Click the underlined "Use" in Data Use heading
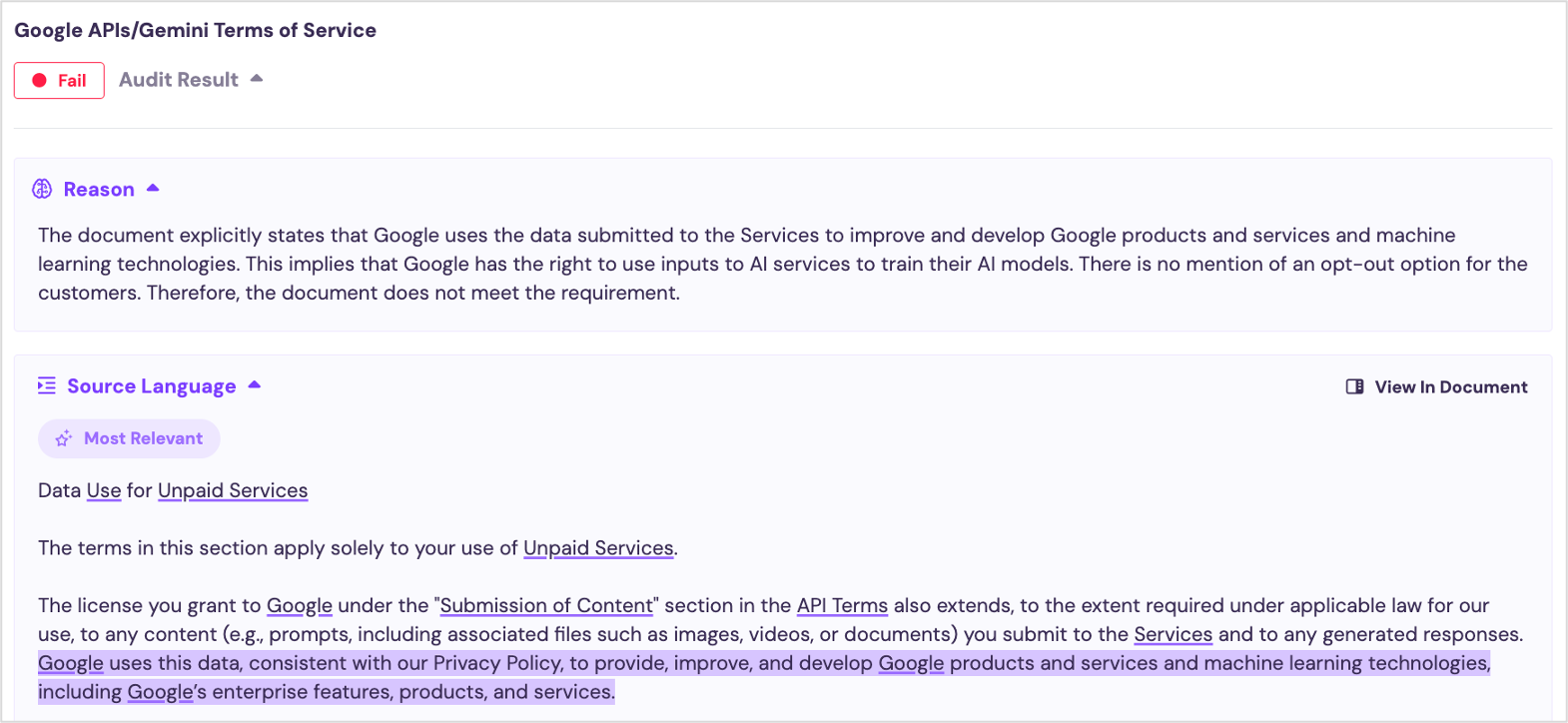This screenshot has height=723, width=1568. (x=104, y=490)
